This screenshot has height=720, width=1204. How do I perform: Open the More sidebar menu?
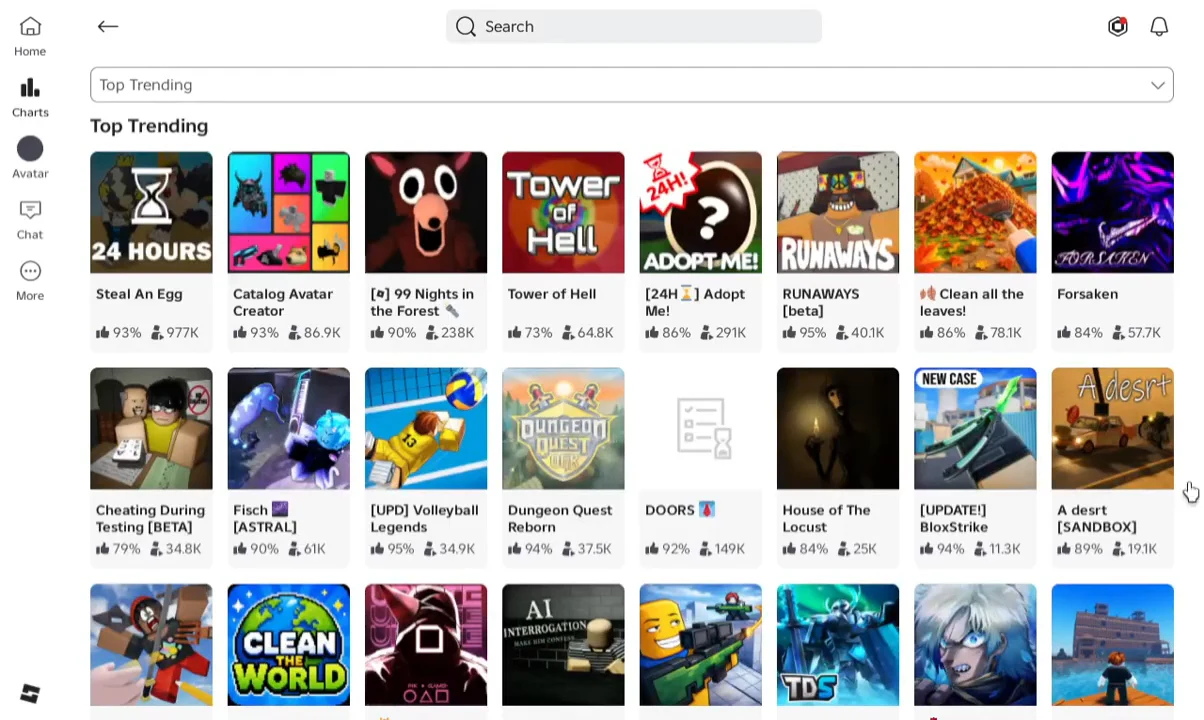coord(30,280)
